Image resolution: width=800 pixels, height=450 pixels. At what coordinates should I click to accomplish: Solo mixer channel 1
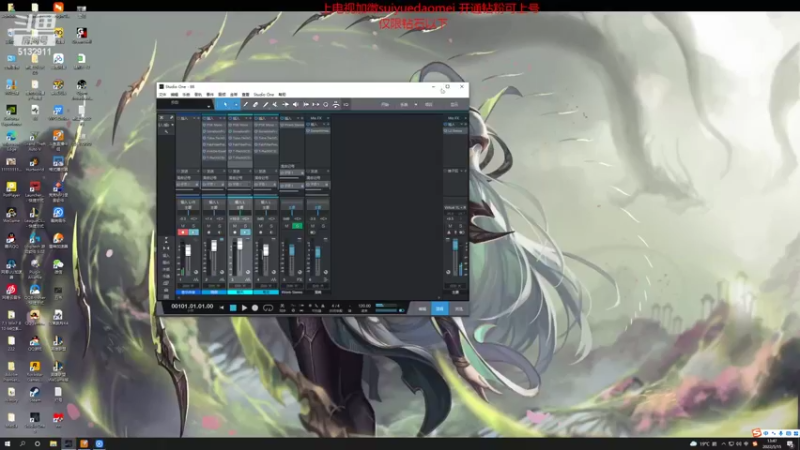click(x=193, y=226)
